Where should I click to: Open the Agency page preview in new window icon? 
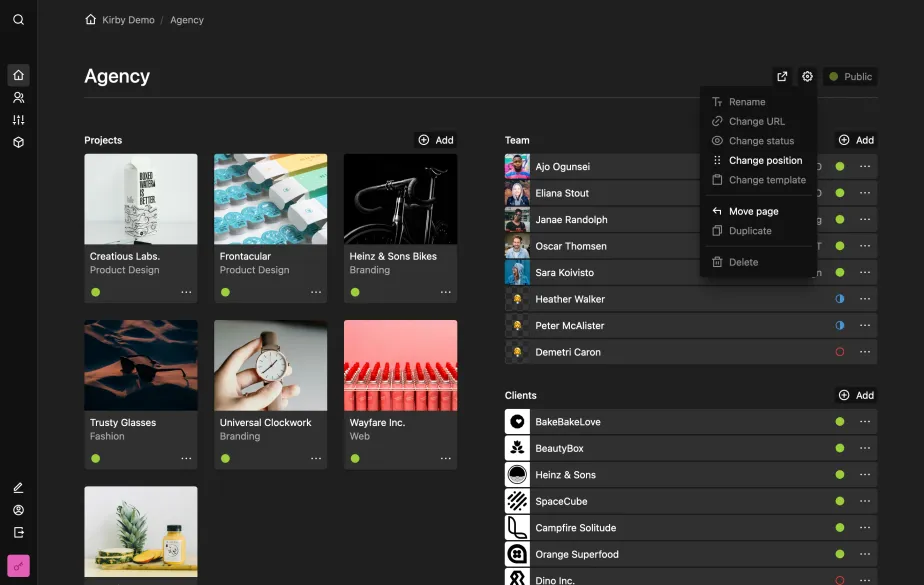782,77
